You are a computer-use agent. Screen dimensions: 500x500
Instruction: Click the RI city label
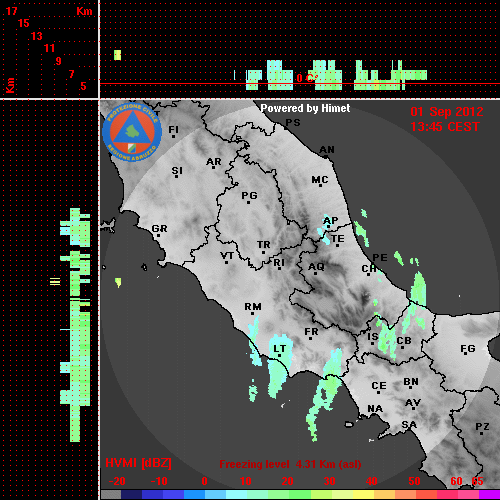279,263
